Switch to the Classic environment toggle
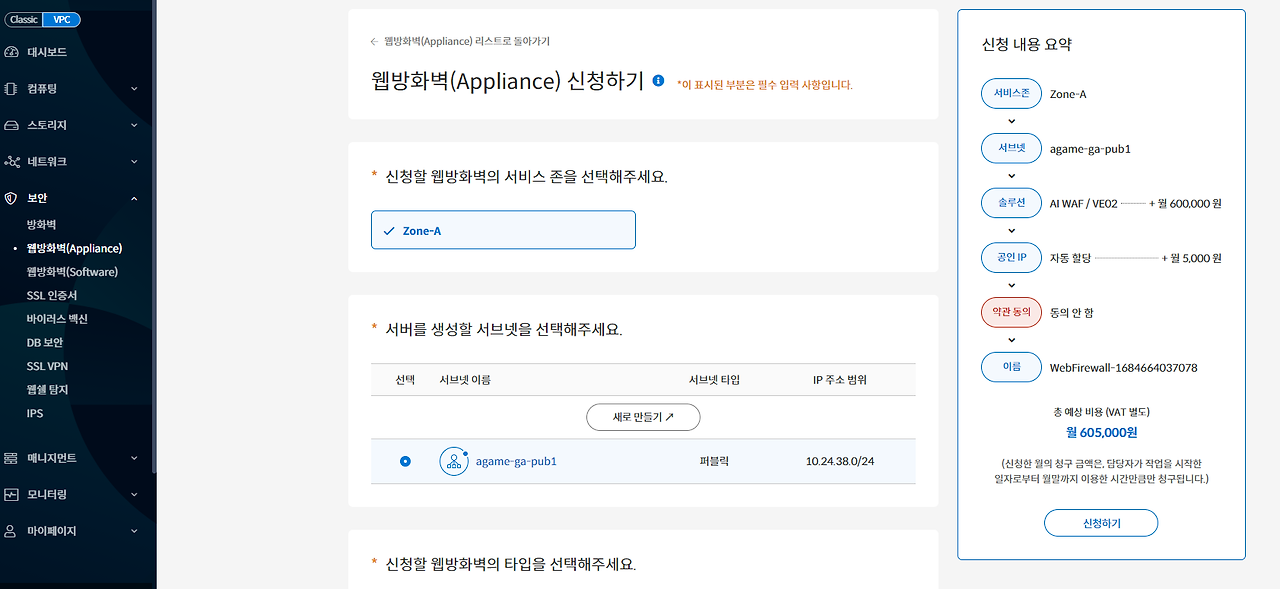The width and height of the screenshot is (1280, 589). (x=22, y=18)
